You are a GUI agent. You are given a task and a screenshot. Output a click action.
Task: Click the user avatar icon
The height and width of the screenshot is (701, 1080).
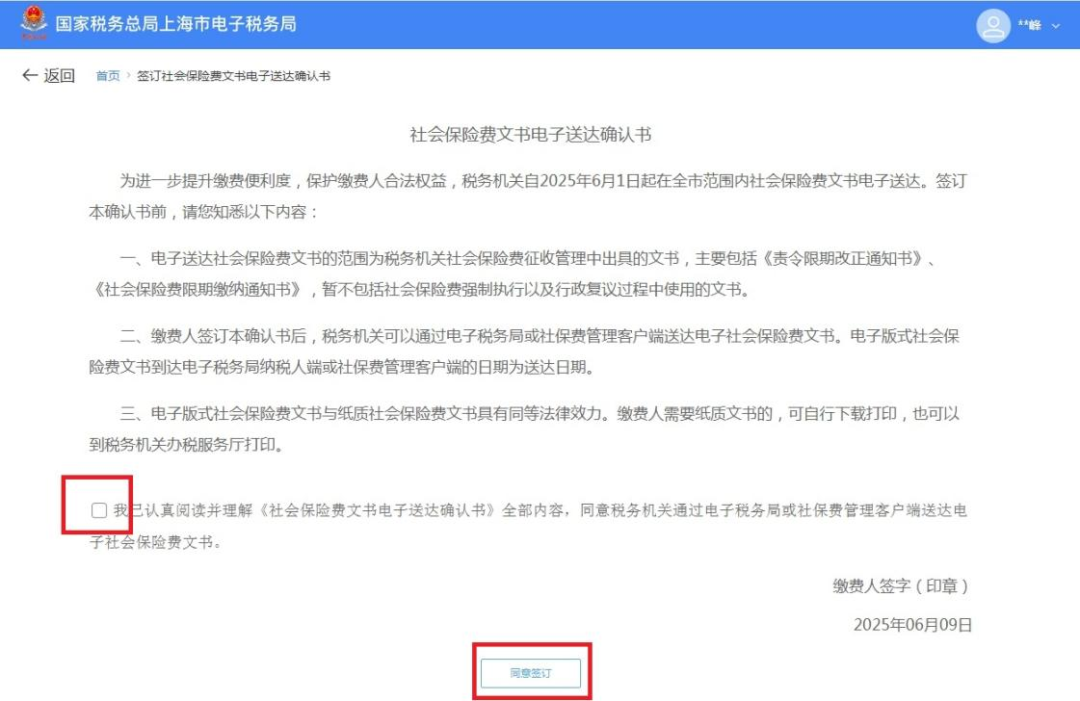point(993,25)
